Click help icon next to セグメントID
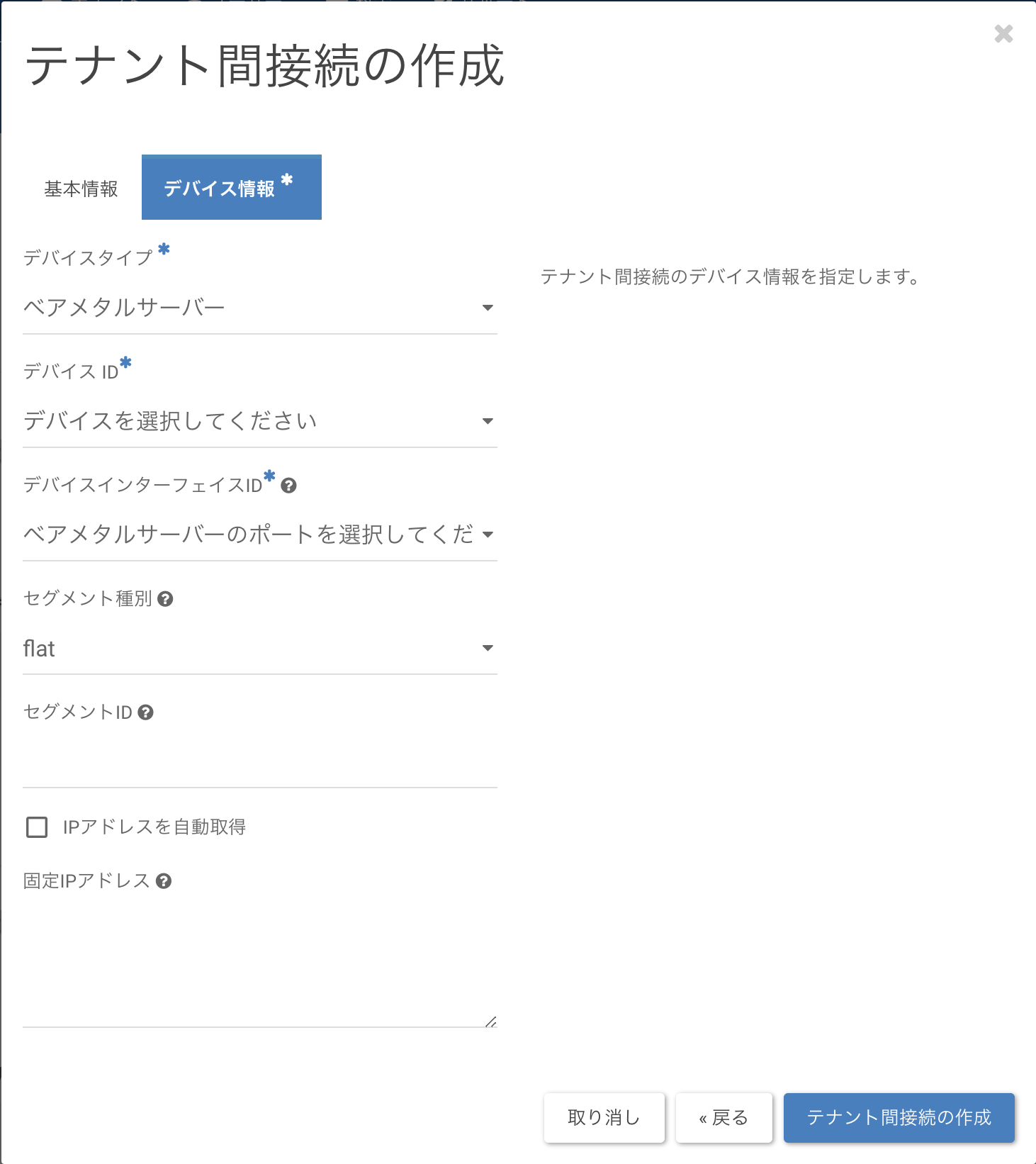The image size is (1036, 1164). pos(145,712)
